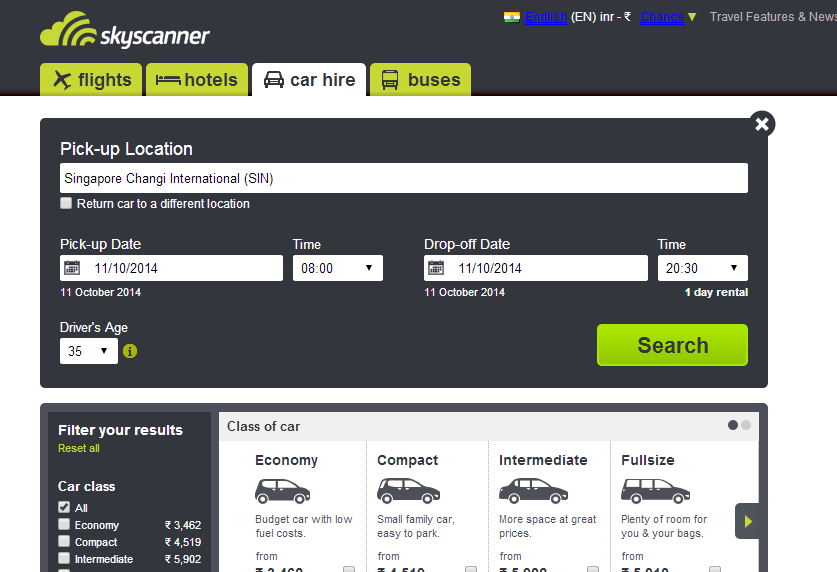Click the Economy heading in carousel

(287, 460)
